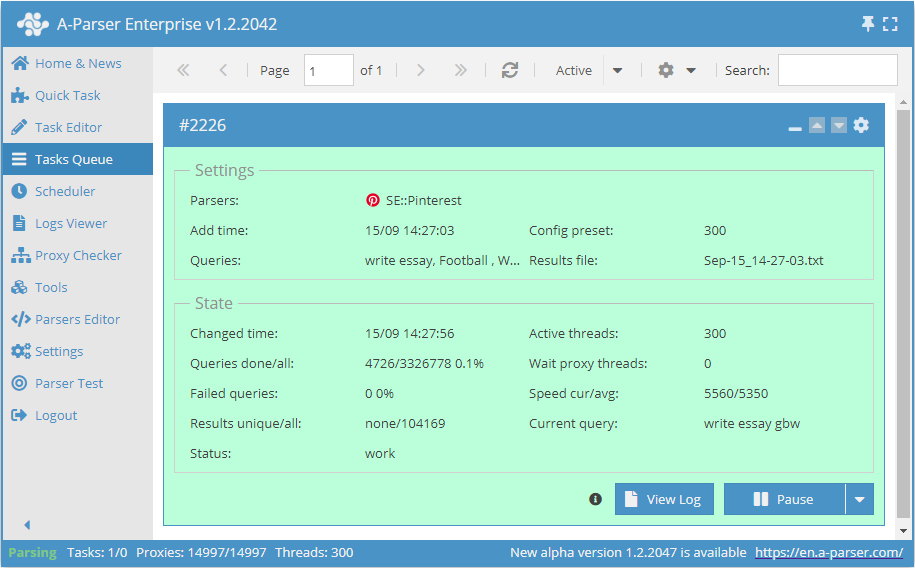Go to Proxy Checker section

click(x=78, y=255)
